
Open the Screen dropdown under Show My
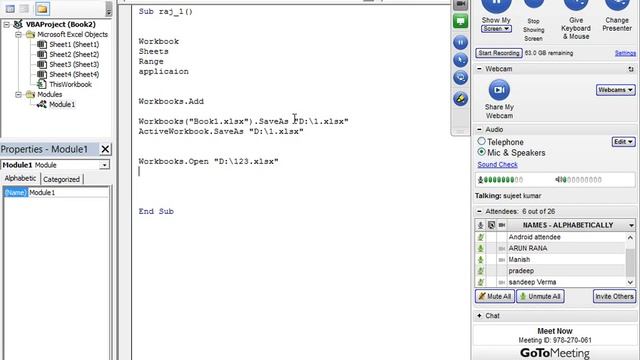pyautogui.click(x=496, y=29)
